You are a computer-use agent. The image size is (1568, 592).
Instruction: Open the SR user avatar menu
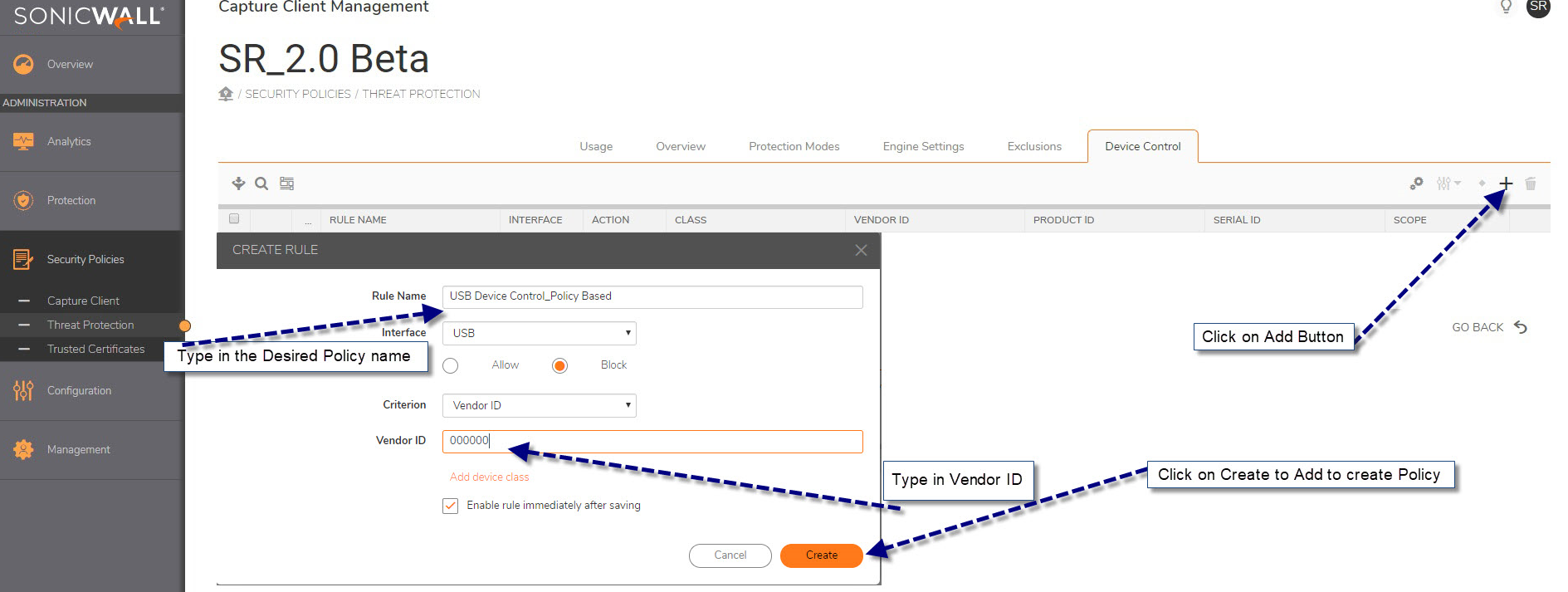[1538, 7]
